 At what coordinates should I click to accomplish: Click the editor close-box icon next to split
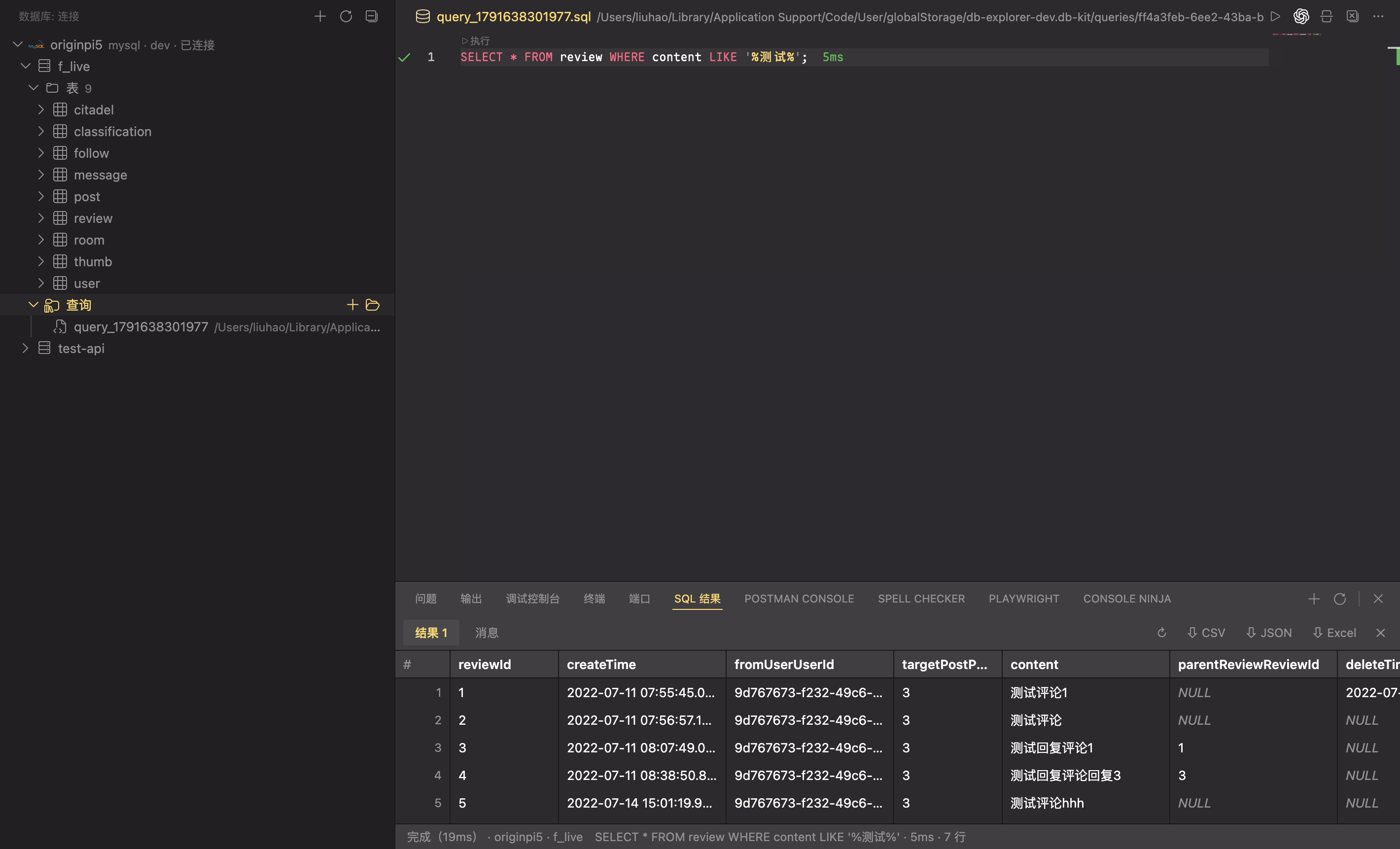coord(1352,16)
